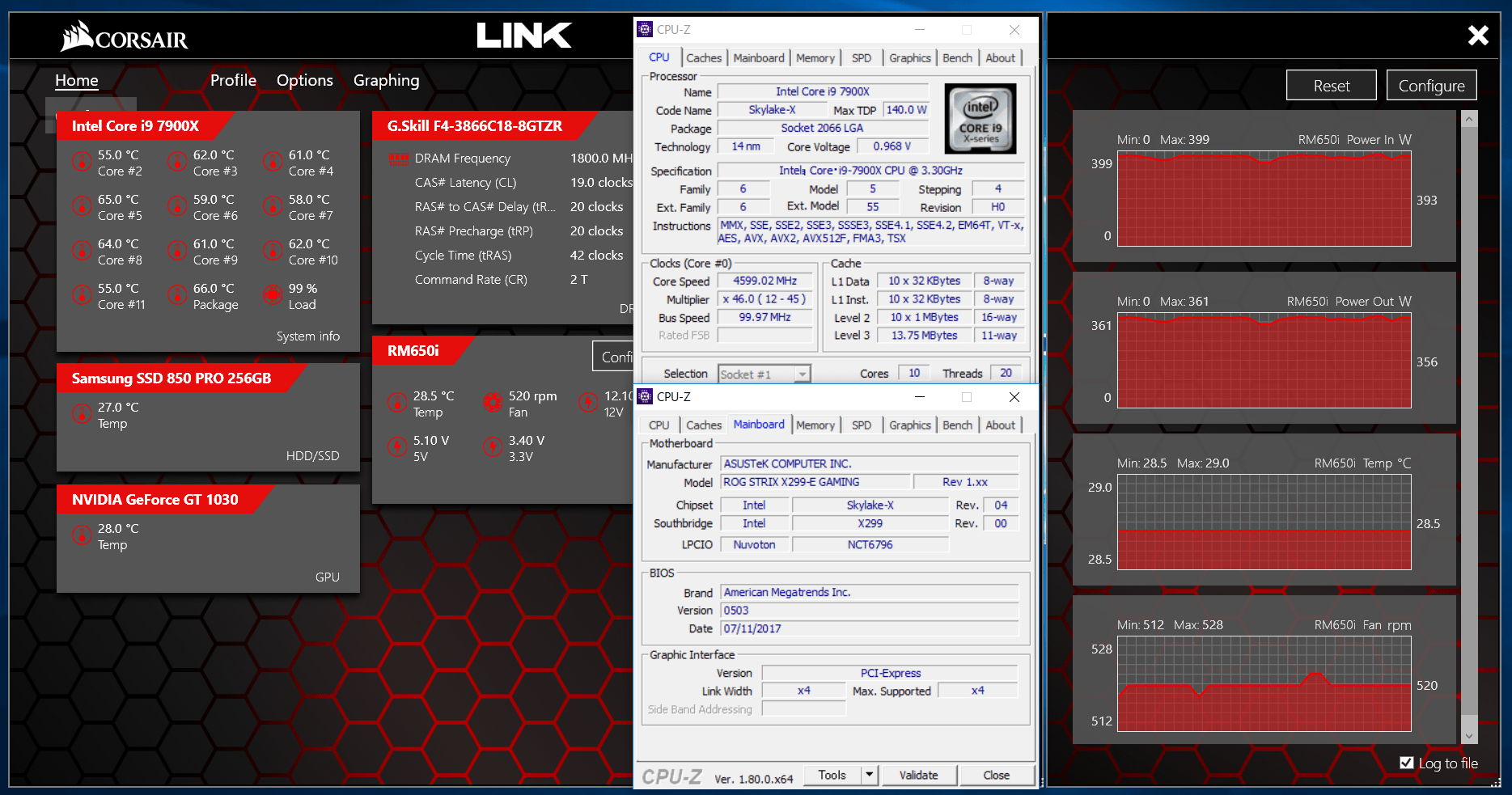Click the CPU Load chip icon
Viewport: 1512px width, 795px height.
(273, 295)
